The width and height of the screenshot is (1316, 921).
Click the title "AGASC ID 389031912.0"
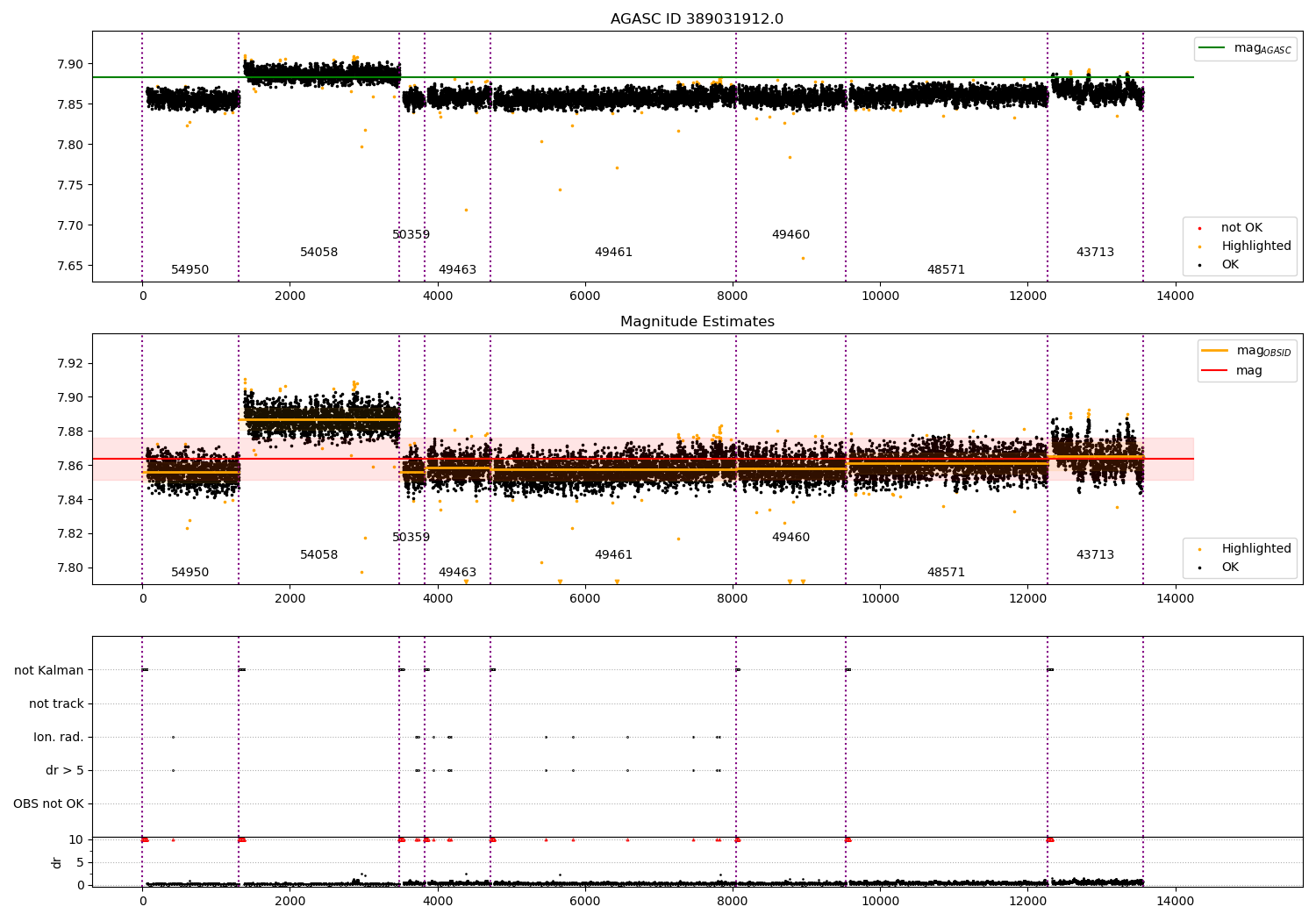pos(697,19)
